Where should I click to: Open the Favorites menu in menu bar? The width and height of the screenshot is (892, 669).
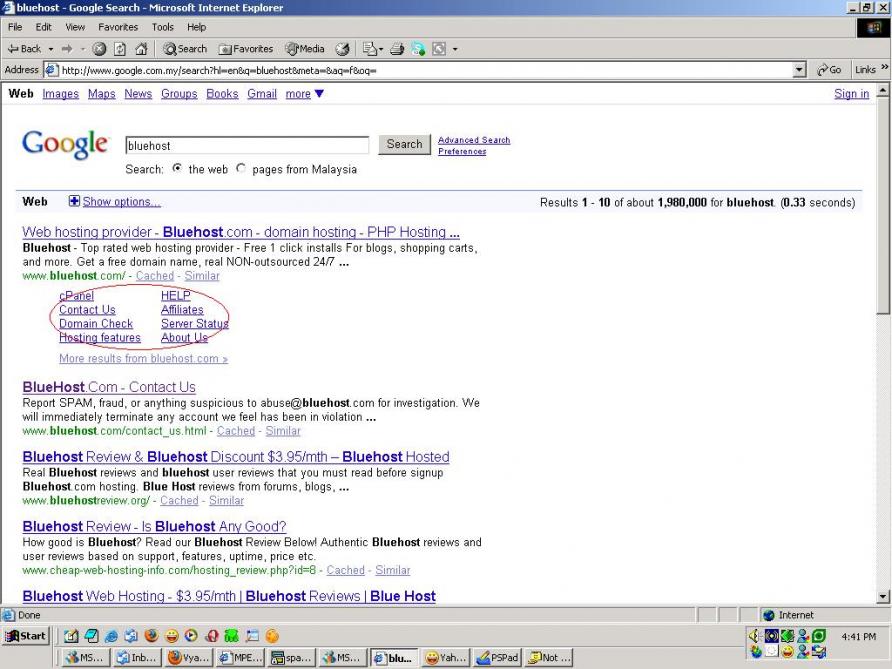118,27
